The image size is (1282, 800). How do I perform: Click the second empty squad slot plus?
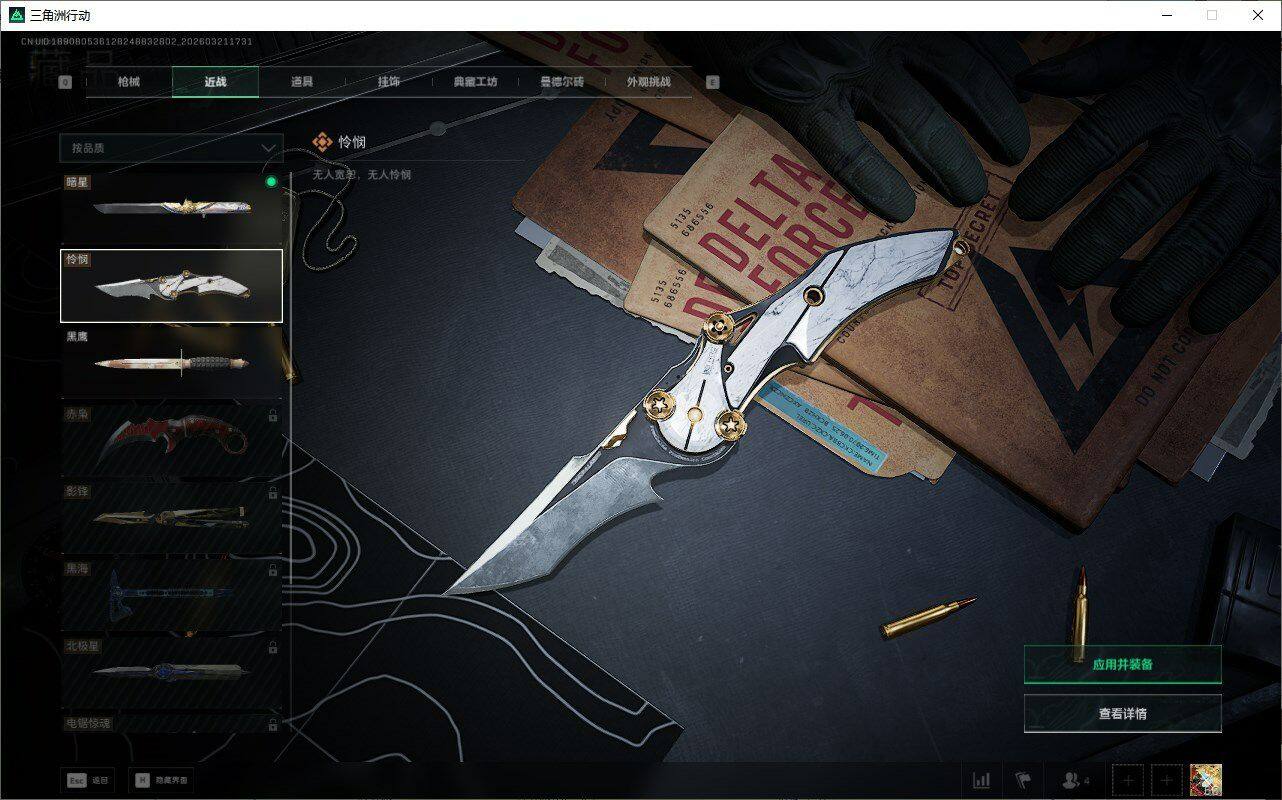1166,780
